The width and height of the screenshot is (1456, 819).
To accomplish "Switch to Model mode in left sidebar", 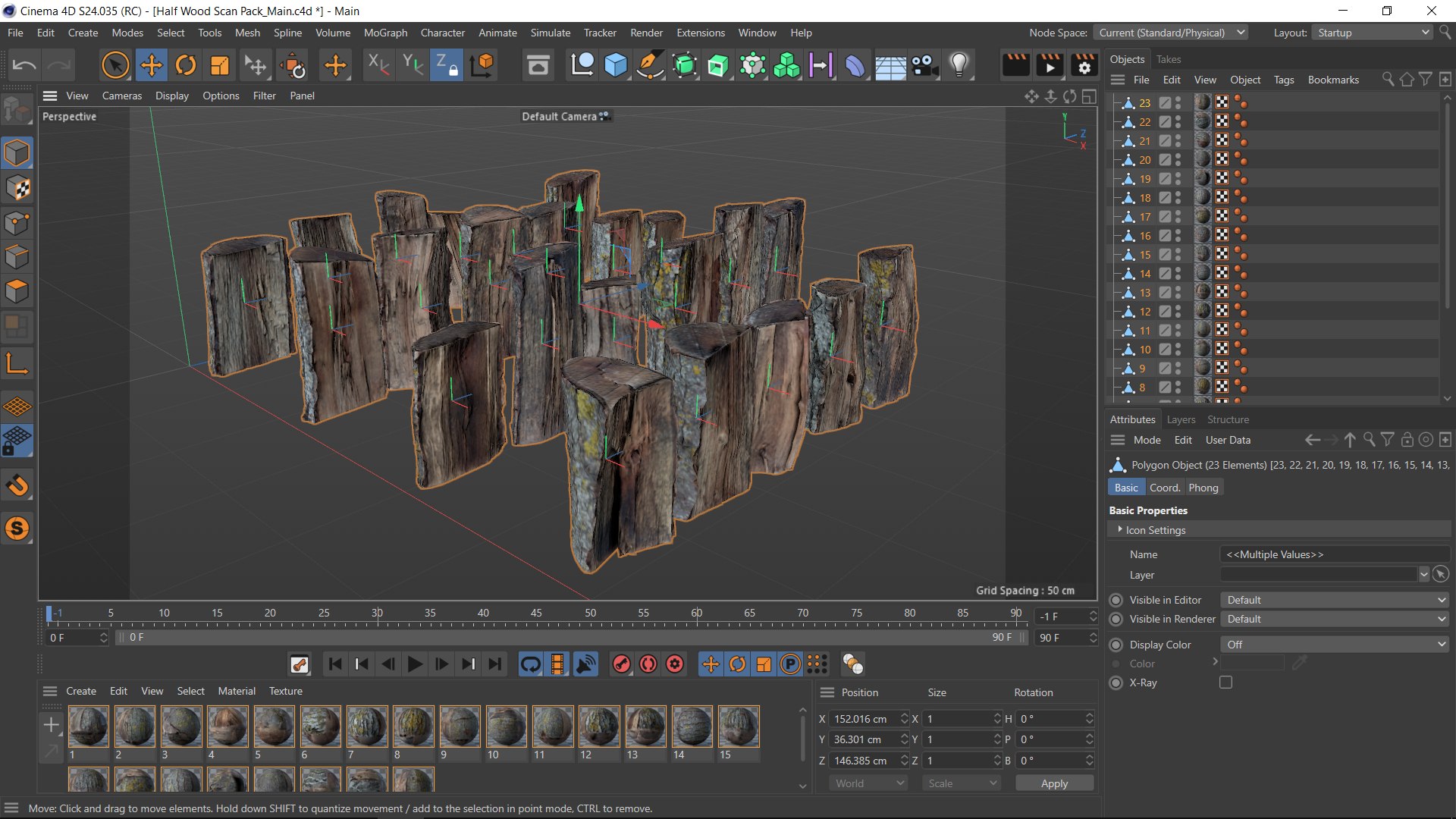I will pyautogui.click(x=17, y=153).
